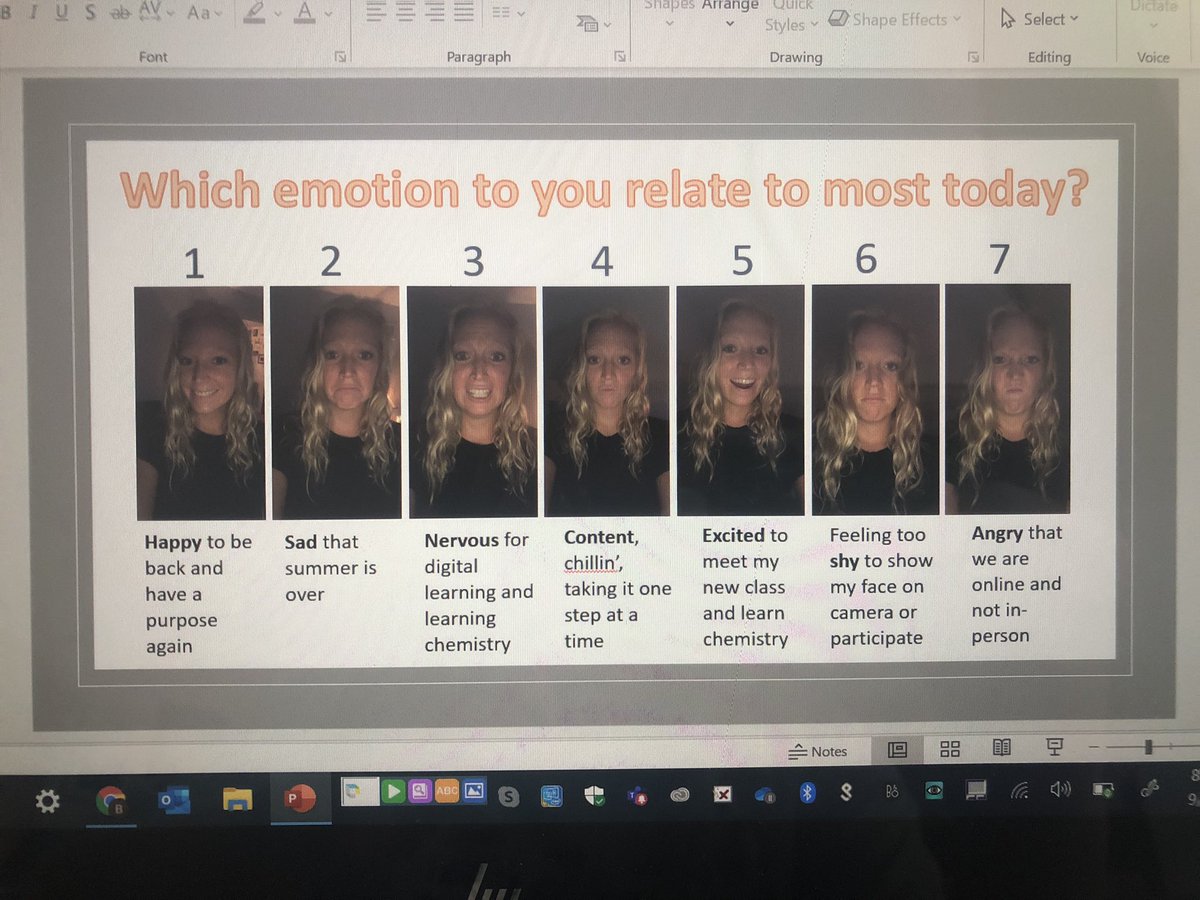This screenshot has width=1200, height=900.
Task: Open font color dropdown arrow
Action: pyautogui.click(x=327, y=14)
